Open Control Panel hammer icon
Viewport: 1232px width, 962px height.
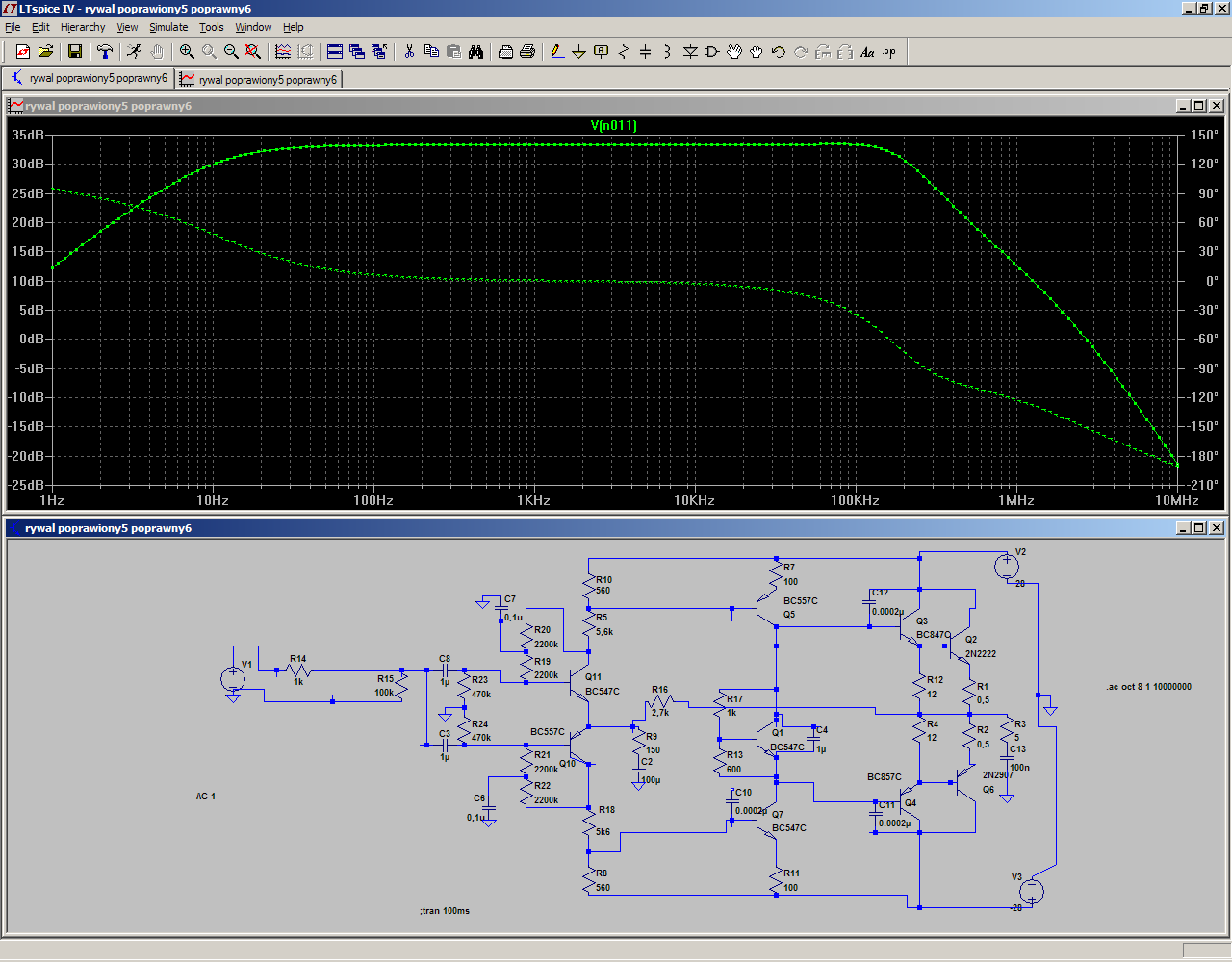105,52
